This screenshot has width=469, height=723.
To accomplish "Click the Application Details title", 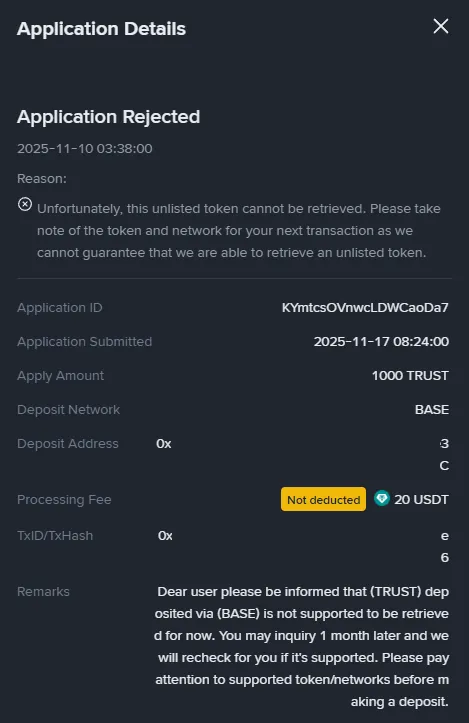I will pos(101,29).
